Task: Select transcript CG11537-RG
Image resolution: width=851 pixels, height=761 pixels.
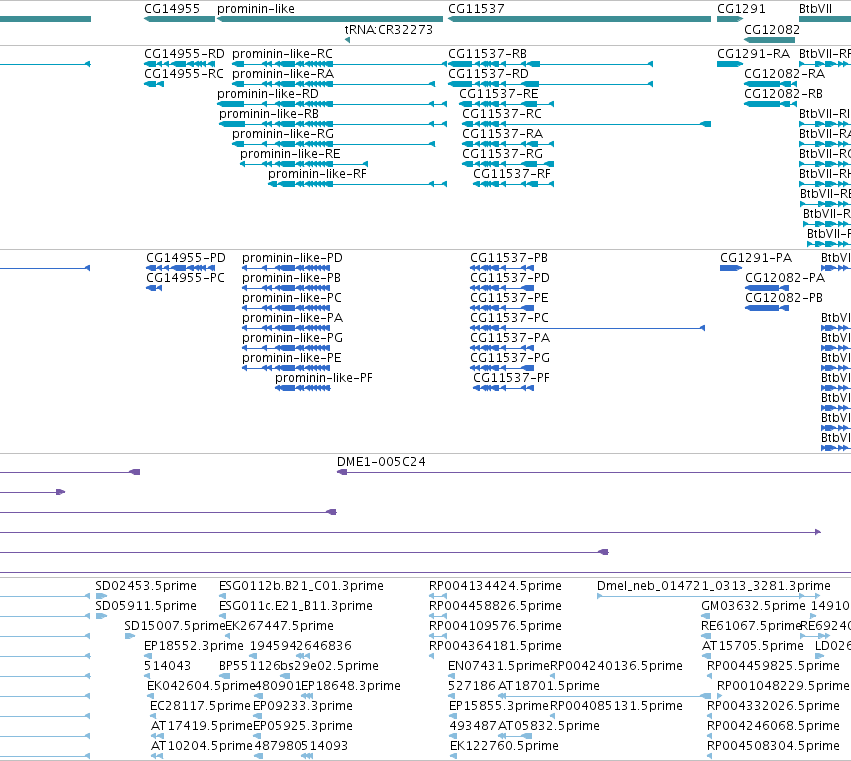Action: coord(508,164)
